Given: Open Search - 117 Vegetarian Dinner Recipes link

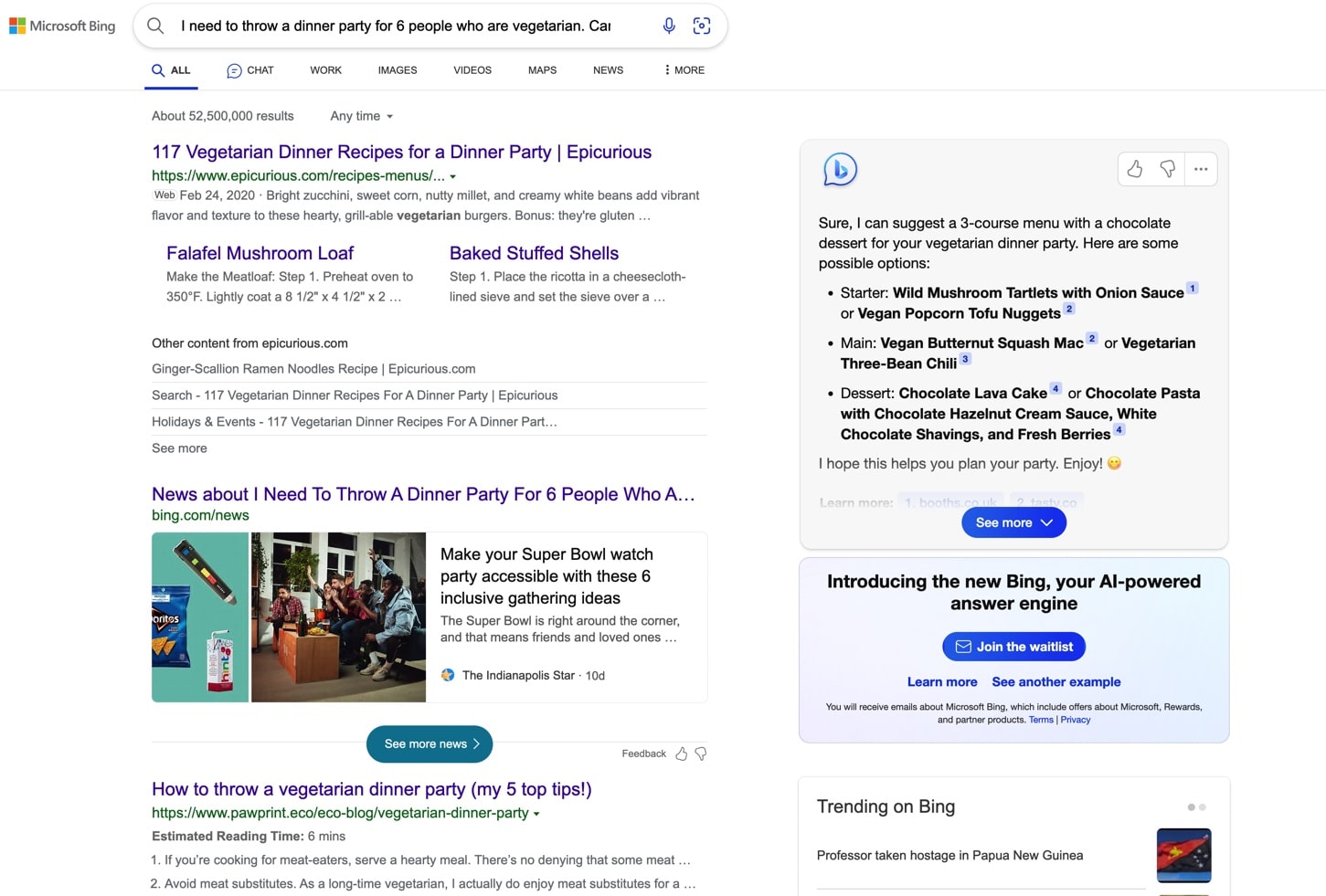Looking at the screenshot, I should pyautogui.click(x=355, y=395).
